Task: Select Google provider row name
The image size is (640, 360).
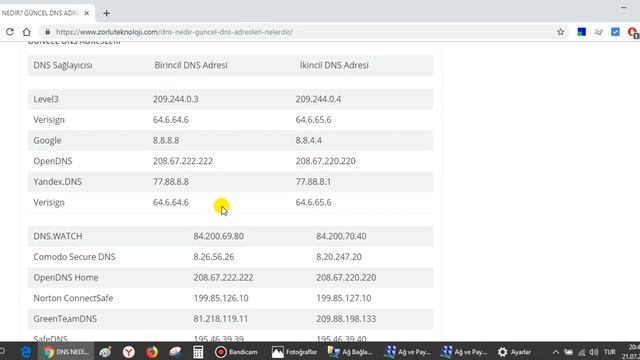Action: coord(47,140)
